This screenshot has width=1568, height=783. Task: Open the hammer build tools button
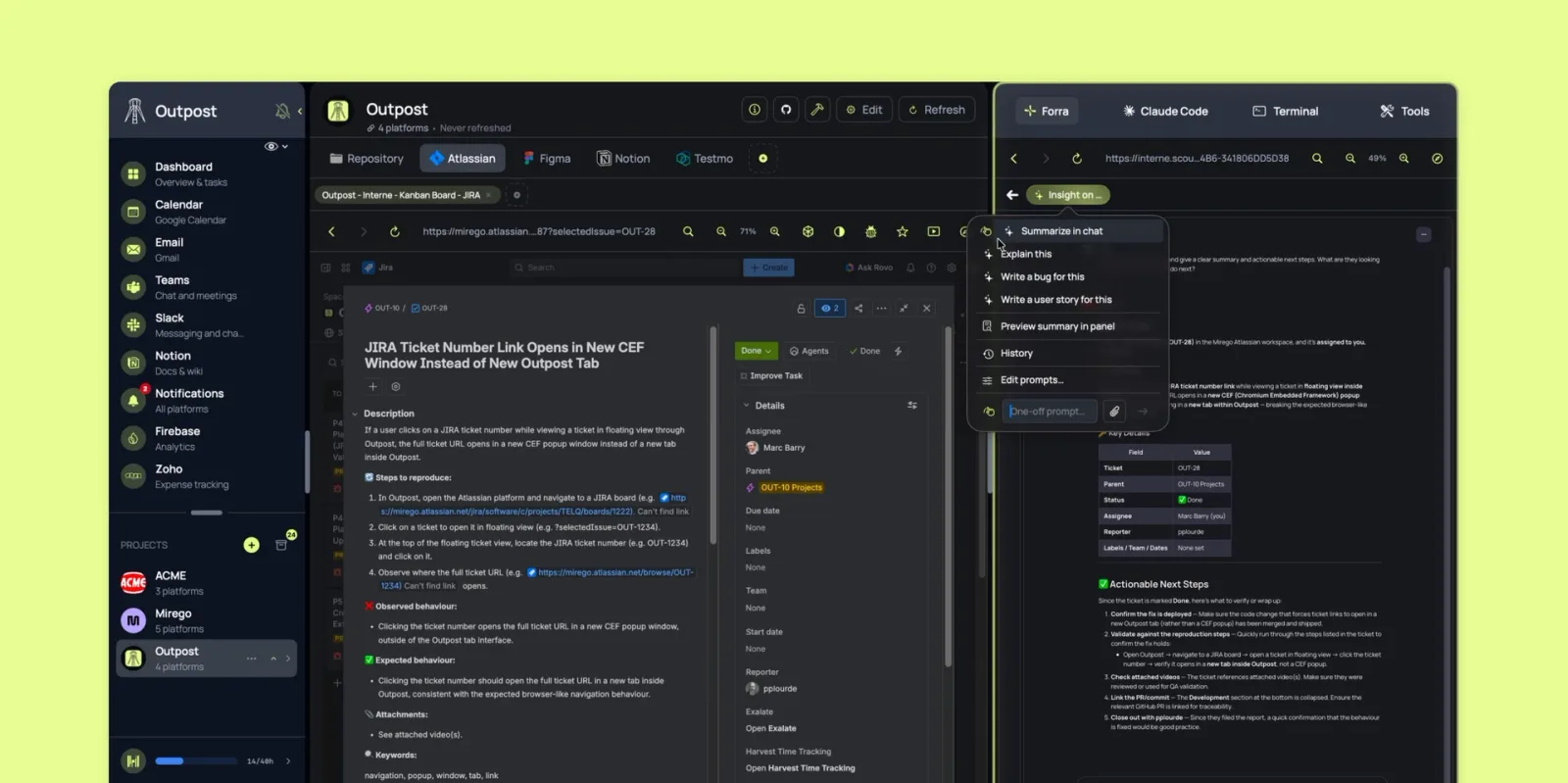816,110
